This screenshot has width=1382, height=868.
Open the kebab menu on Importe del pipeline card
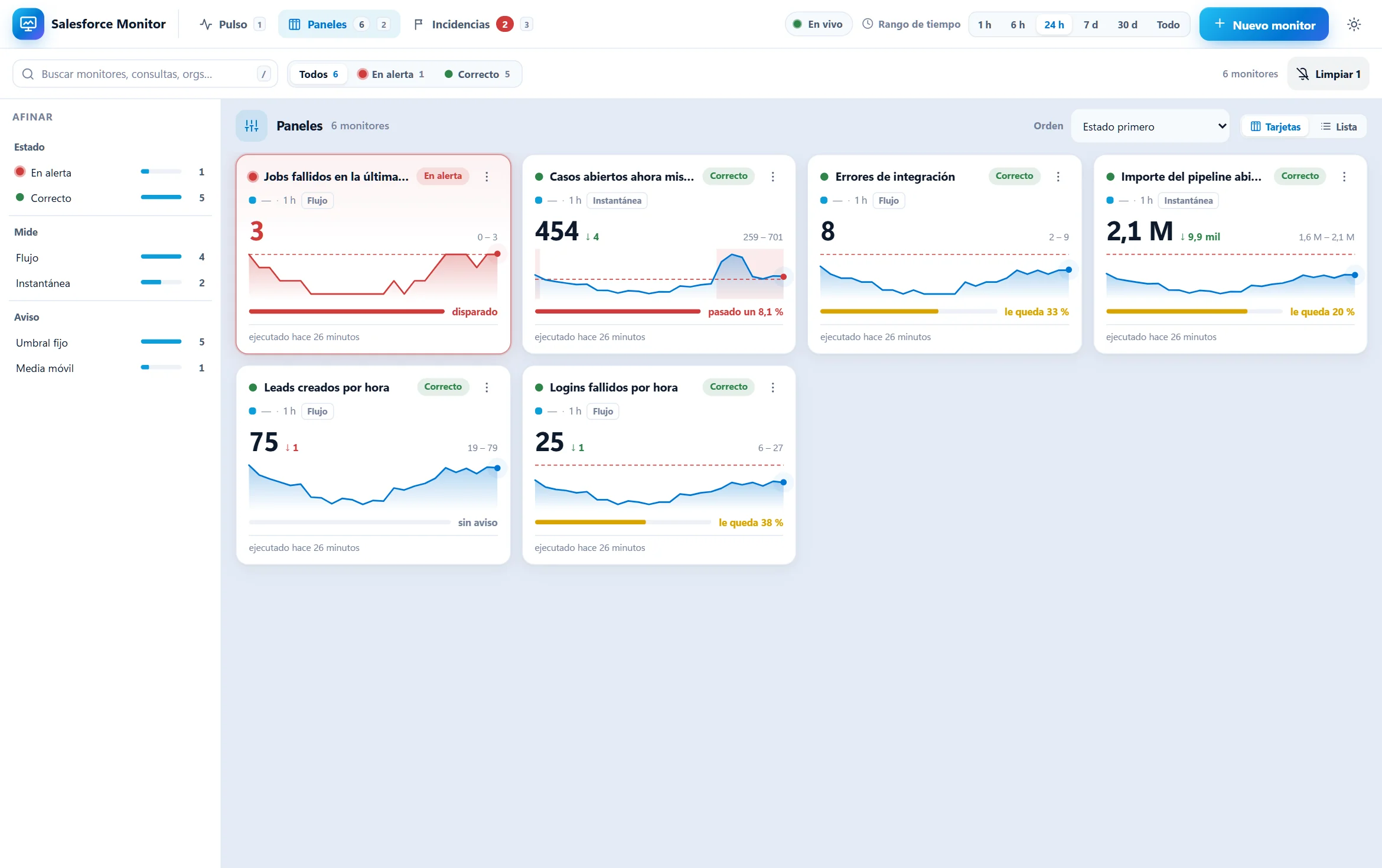click(x=1344, y=177)
